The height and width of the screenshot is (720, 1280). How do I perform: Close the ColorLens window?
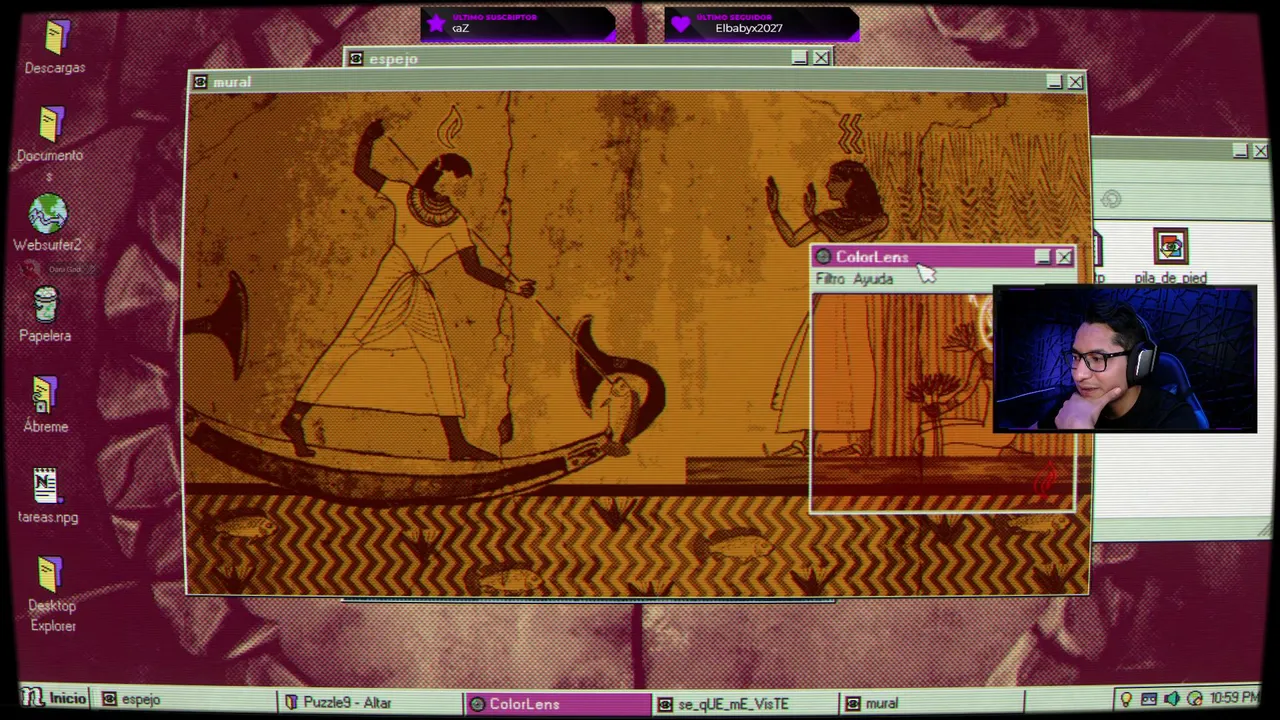pyautogui.click(x=1064, y=257)
